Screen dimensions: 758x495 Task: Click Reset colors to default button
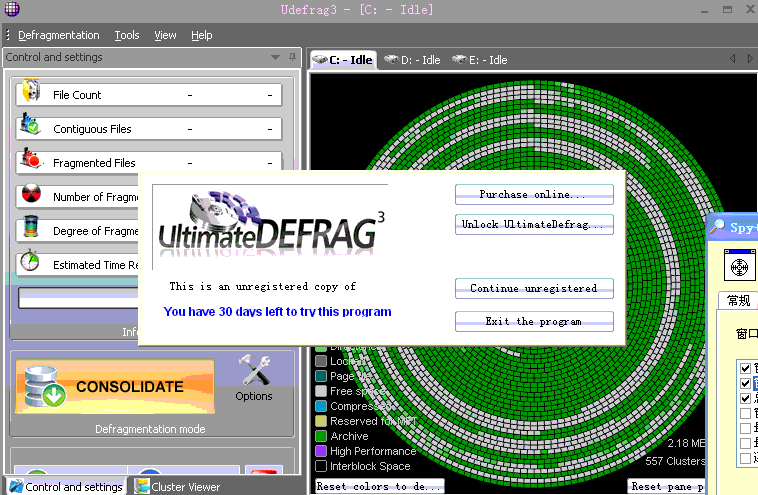pyautogui.click(x=379, y=486)
